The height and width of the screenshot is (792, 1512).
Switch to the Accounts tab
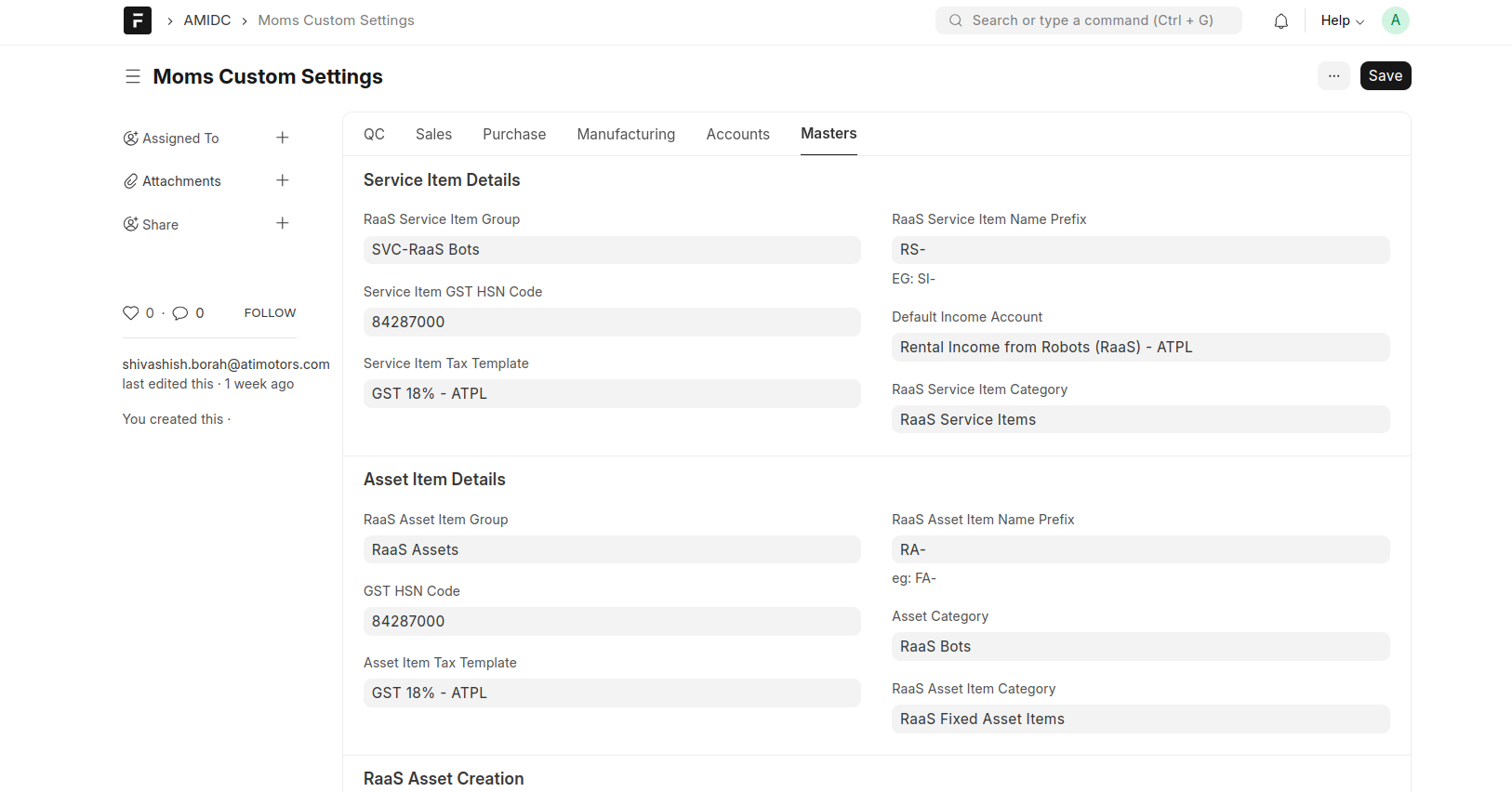coord(737,134)
